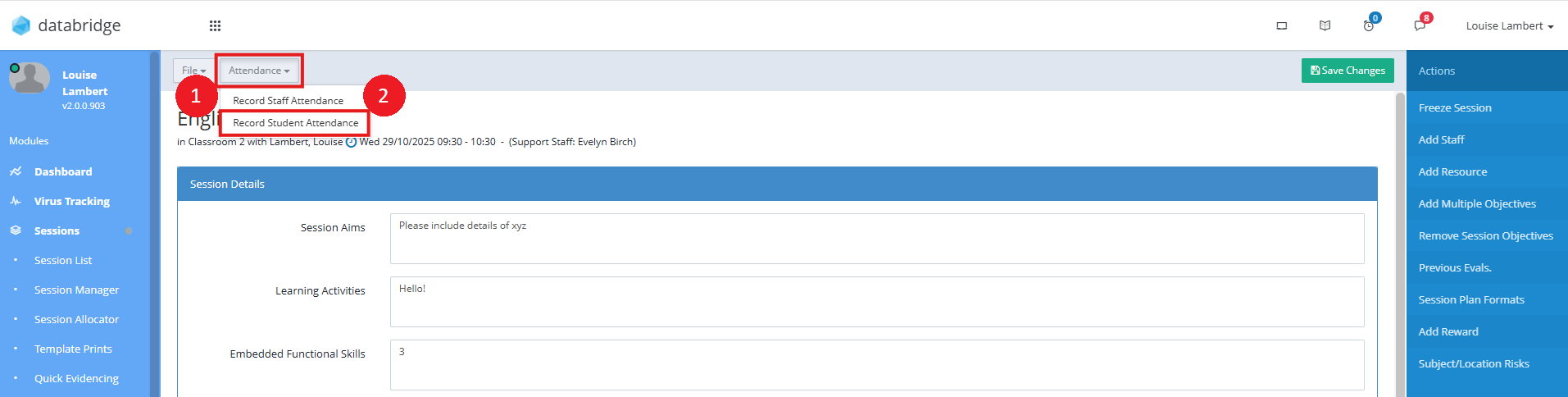
Task: Open Virus Tracking module
Action: (72, 201)
